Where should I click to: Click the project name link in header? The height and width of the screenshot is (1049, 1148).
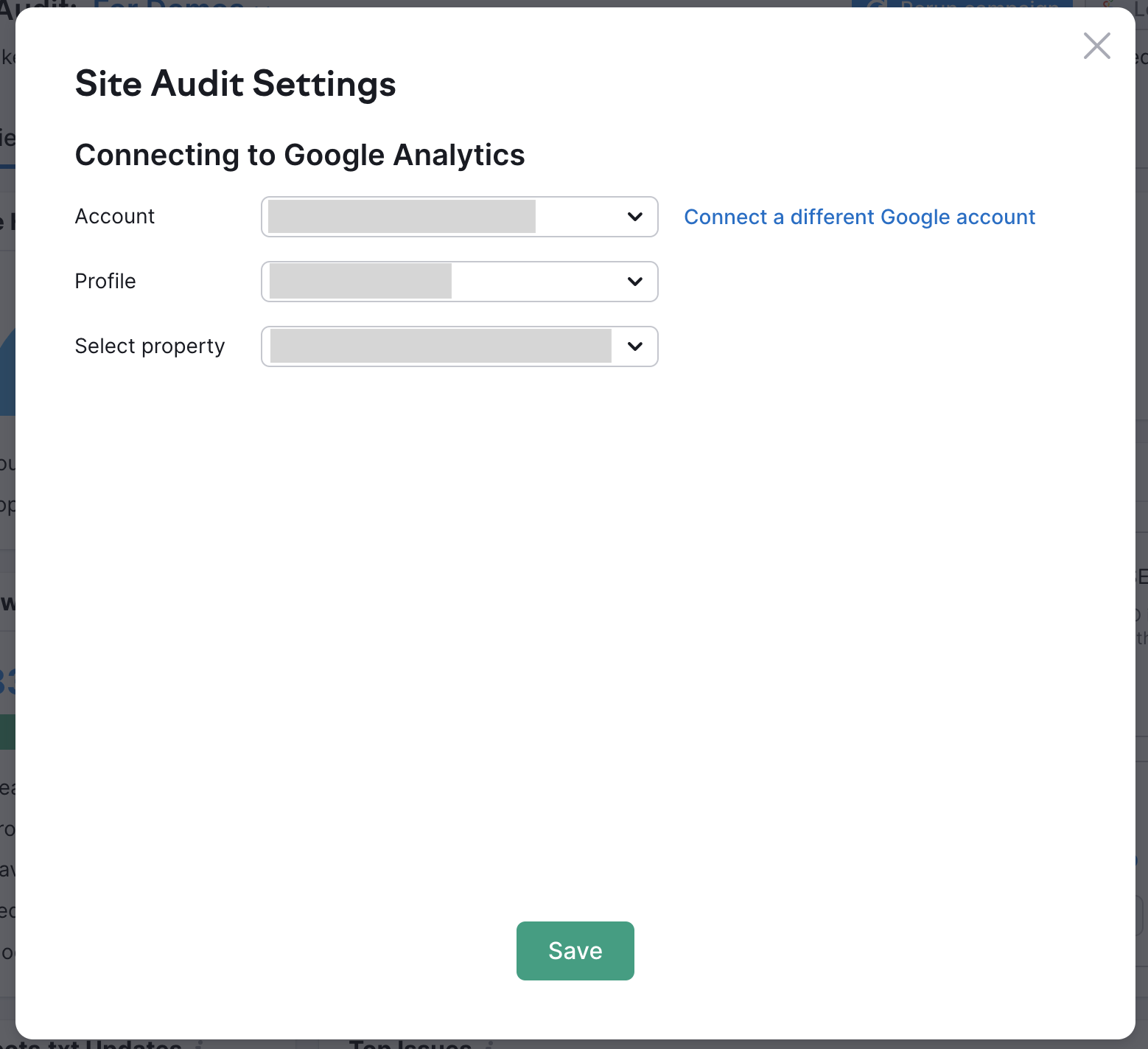(x=169, y=4)
